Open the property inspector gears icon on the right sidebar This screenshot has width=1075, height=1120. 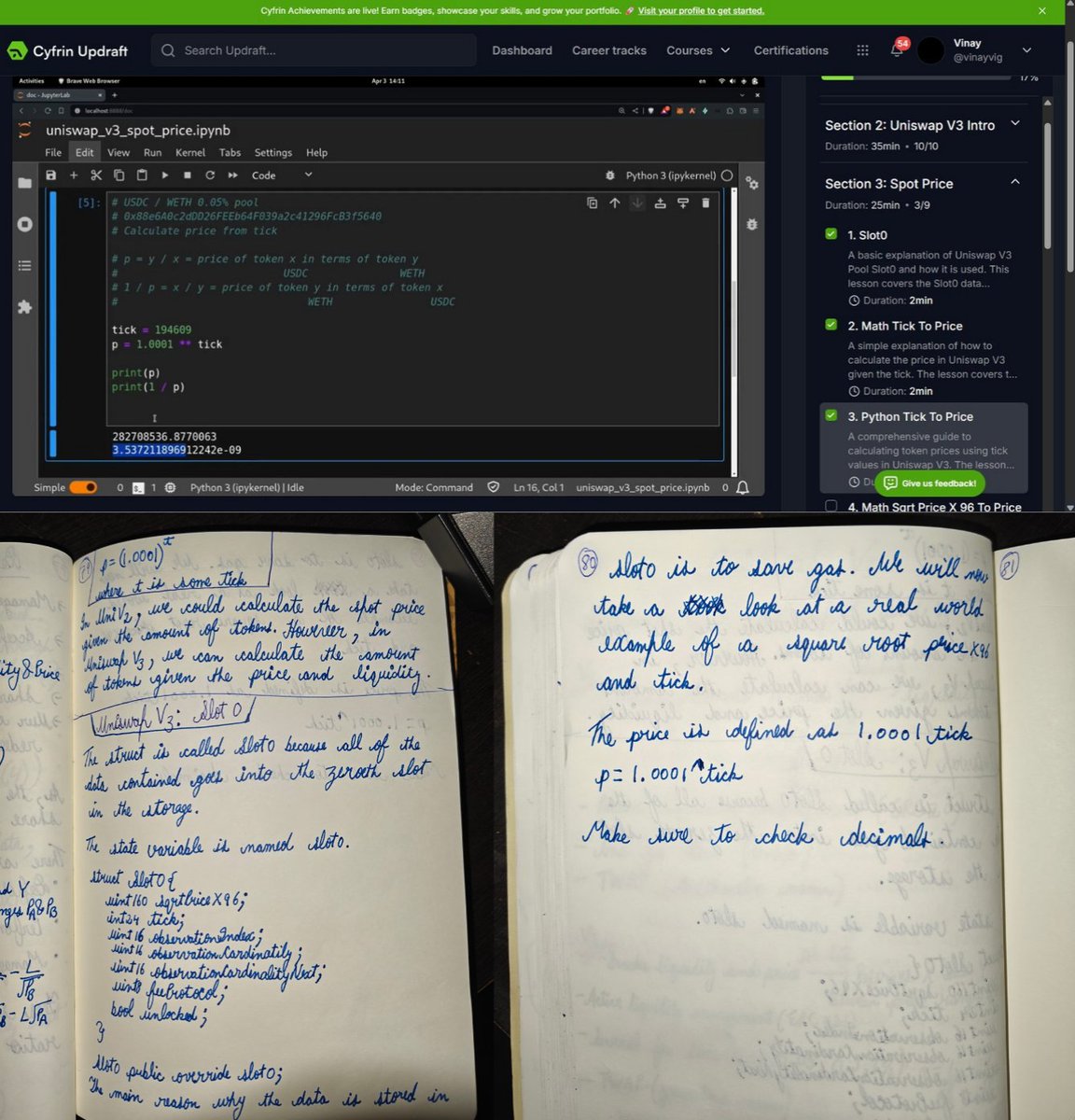pos(752,183)
